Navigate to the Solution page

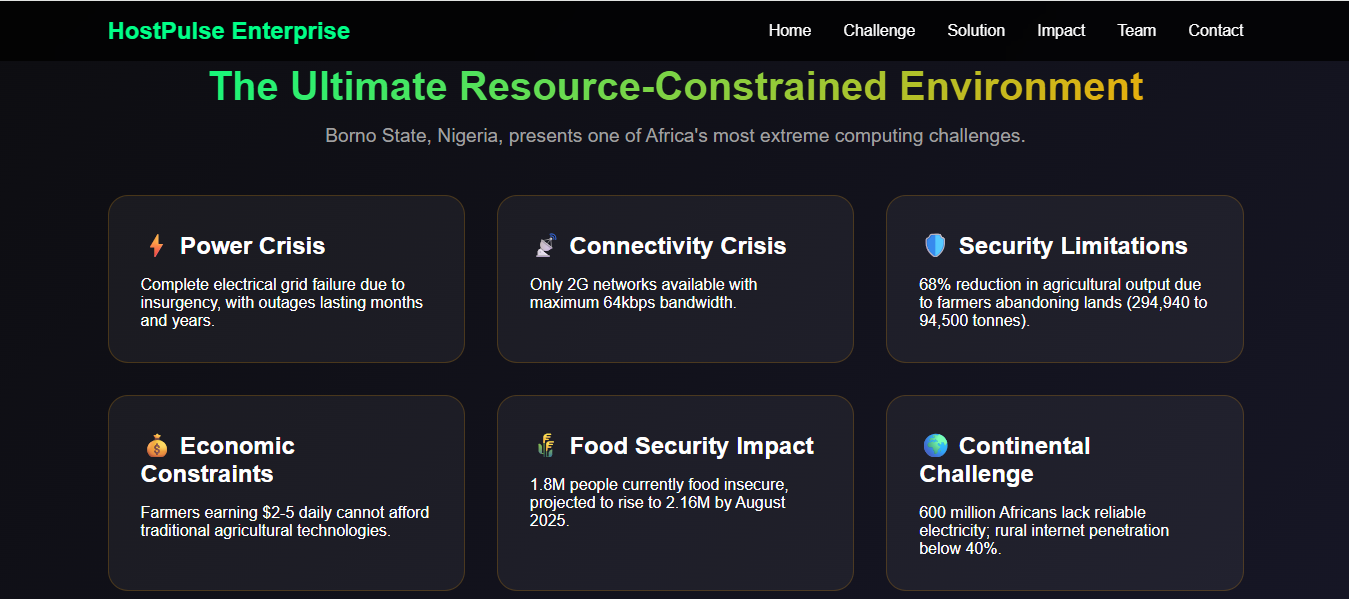coord(976,30)
